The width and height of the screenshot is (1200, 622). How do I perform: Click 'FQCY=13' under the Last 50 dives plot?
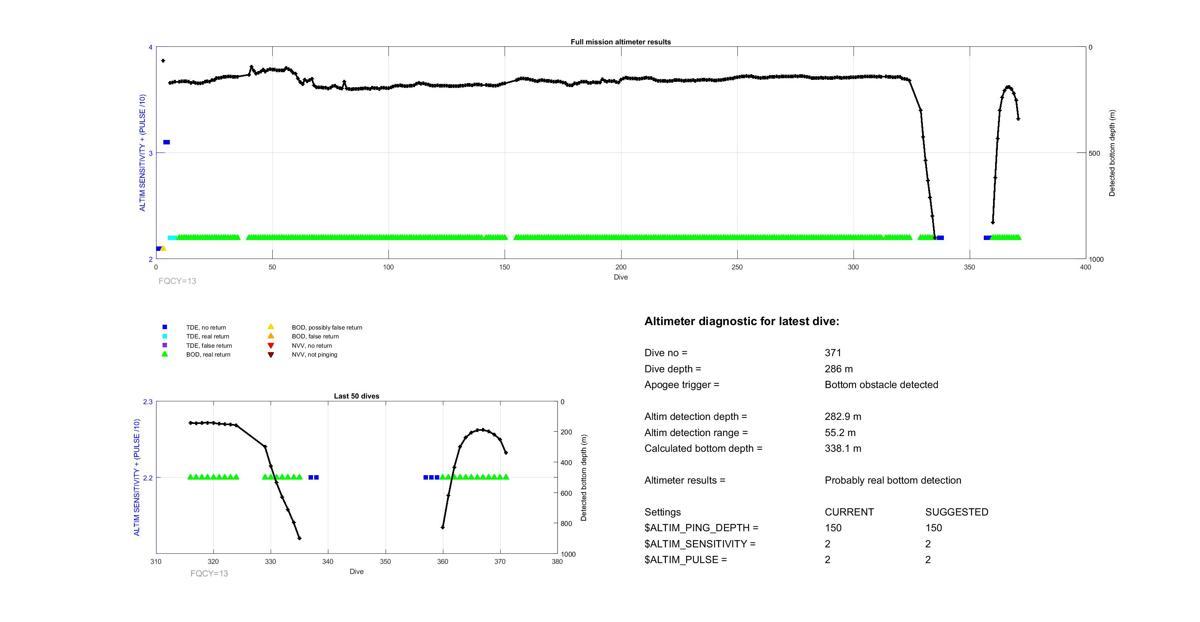[209, 574]
